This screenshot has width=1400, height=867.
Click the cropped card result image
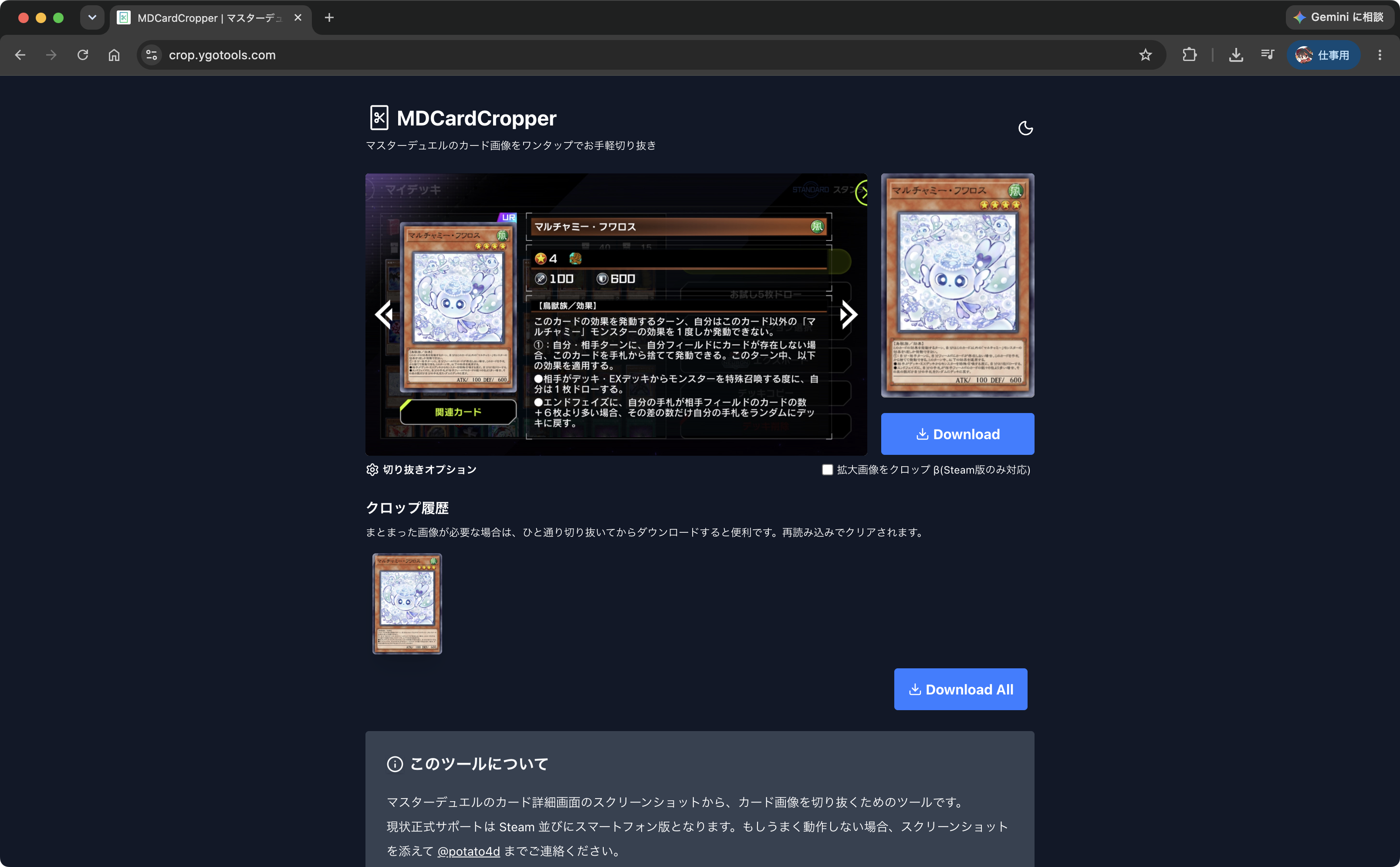tap(957, 285)
